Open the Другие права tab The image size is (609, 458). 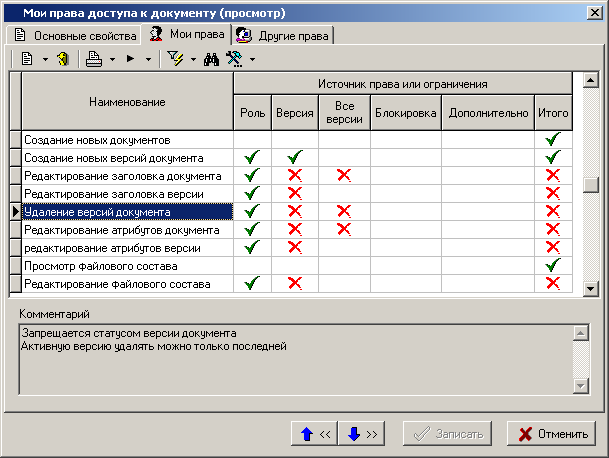282,35
